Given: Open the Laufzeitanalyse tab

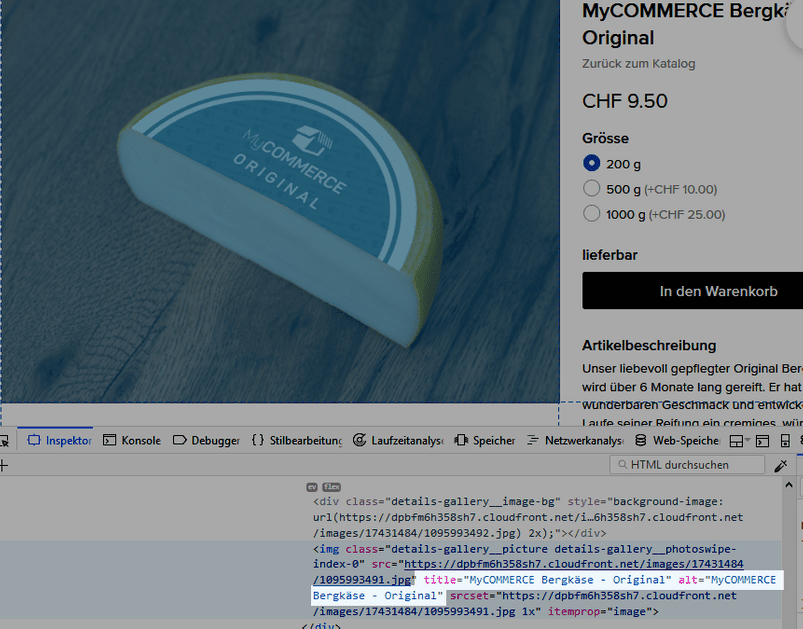Looking at the screenshot, I should click(x=398, y=440).
